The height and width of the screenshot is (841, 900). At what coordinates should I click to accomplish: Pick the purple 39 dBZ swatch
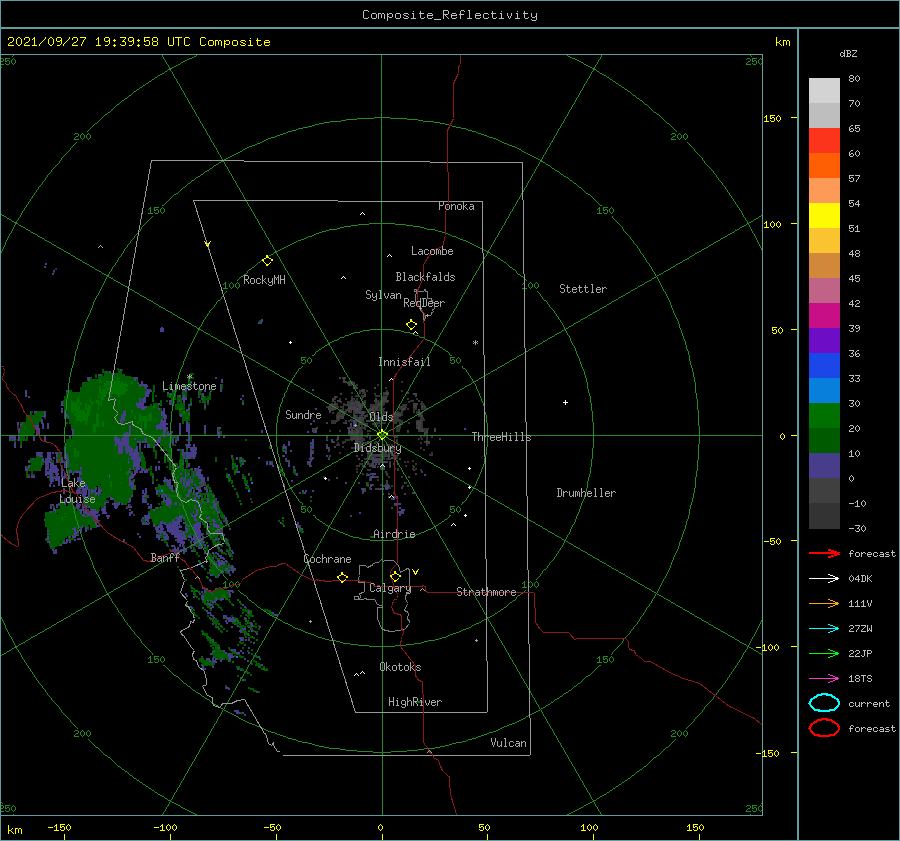click(x=824, y=340)
